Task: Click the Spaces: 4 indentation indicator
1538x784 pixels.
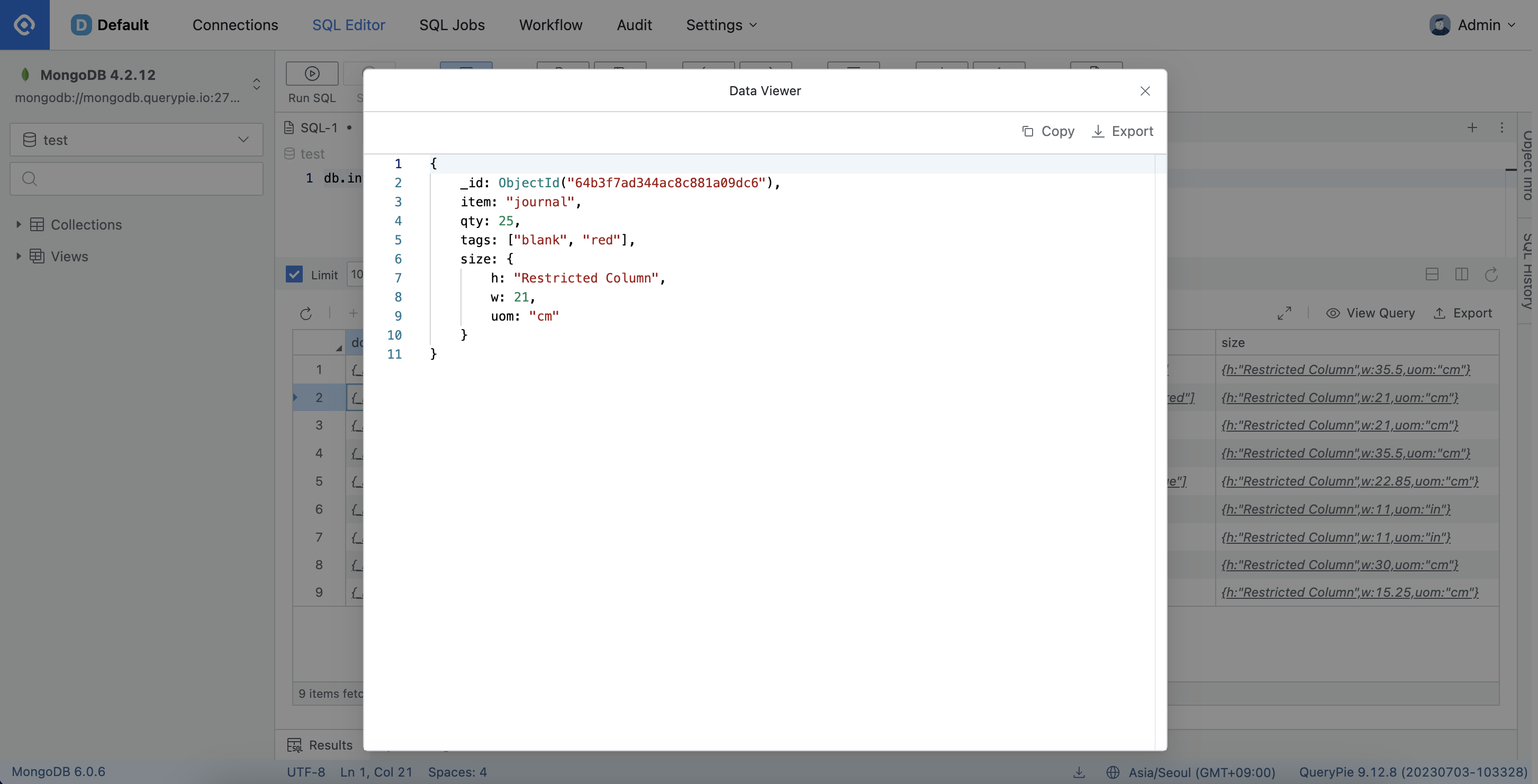Action: [x=457, y=772]
